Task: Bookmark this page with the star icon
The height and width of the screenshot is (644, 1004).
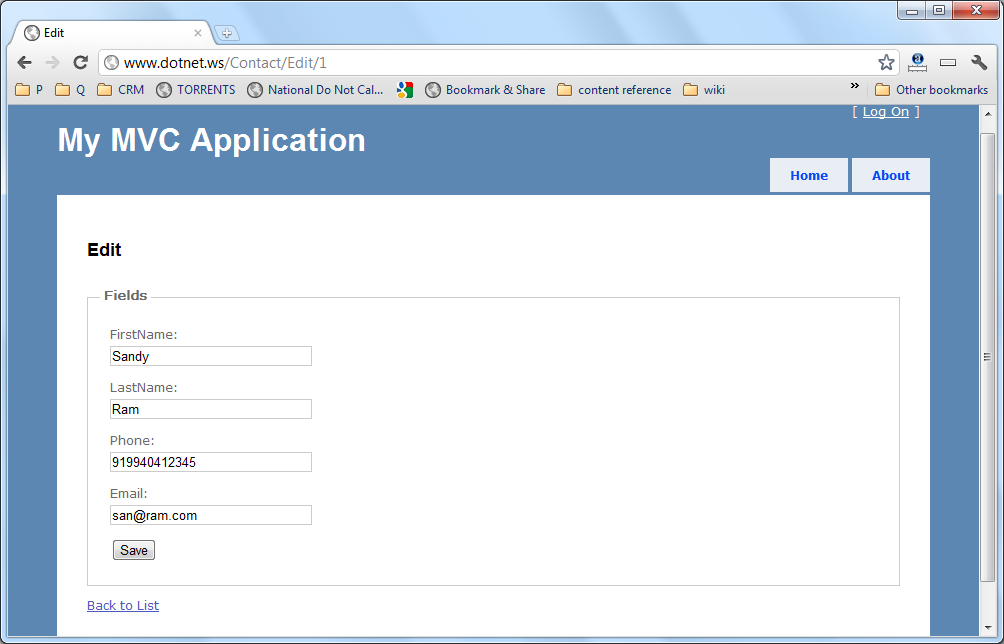Action: pos(886,63)
